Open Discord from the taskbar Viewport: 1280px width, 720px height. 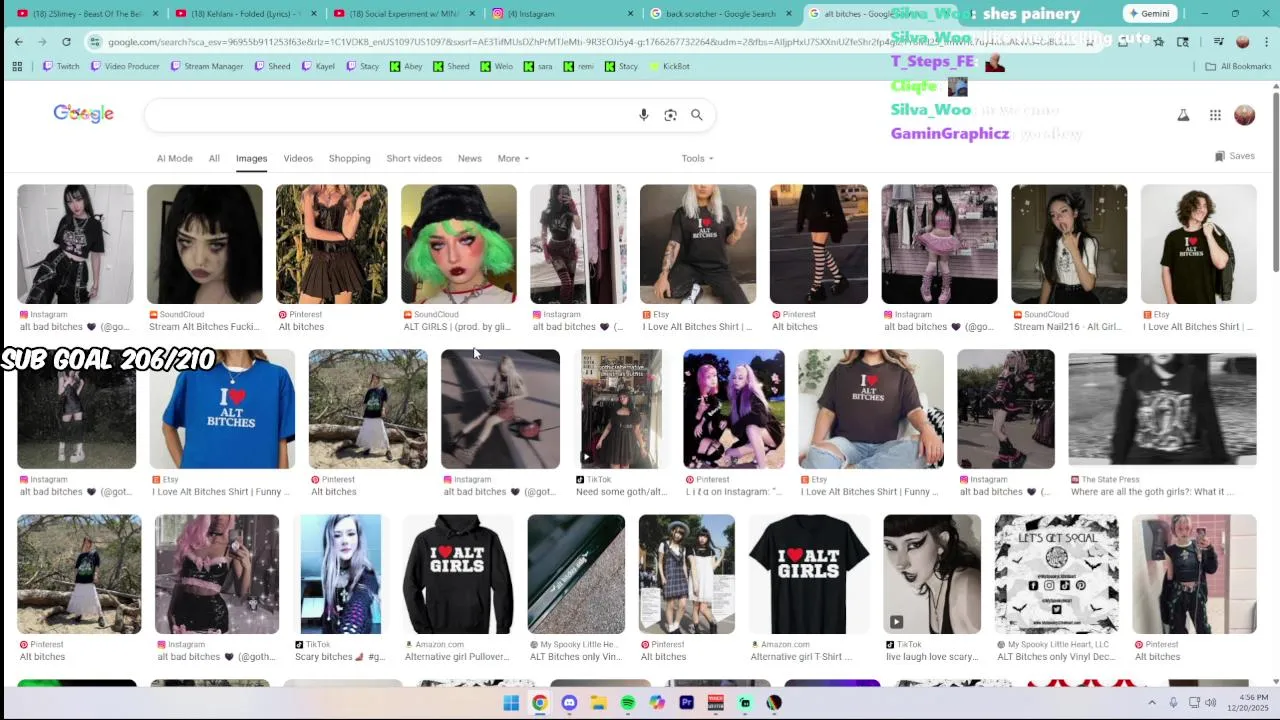point(569,703)
